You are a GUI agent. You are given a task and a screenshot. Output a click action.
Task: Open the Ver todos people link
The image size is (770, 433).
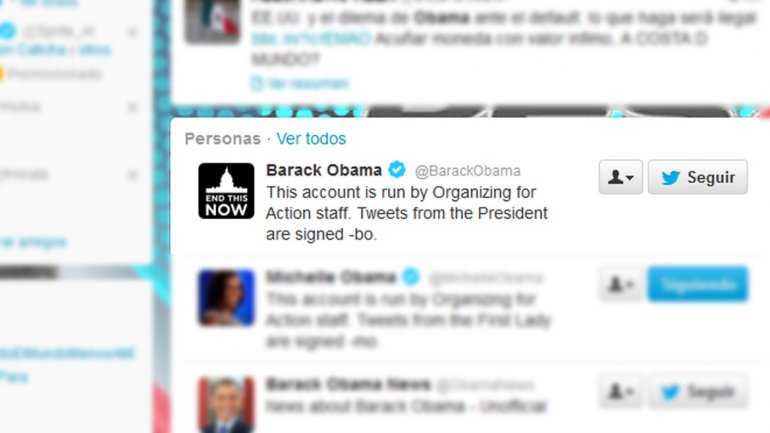pos(311,139)
